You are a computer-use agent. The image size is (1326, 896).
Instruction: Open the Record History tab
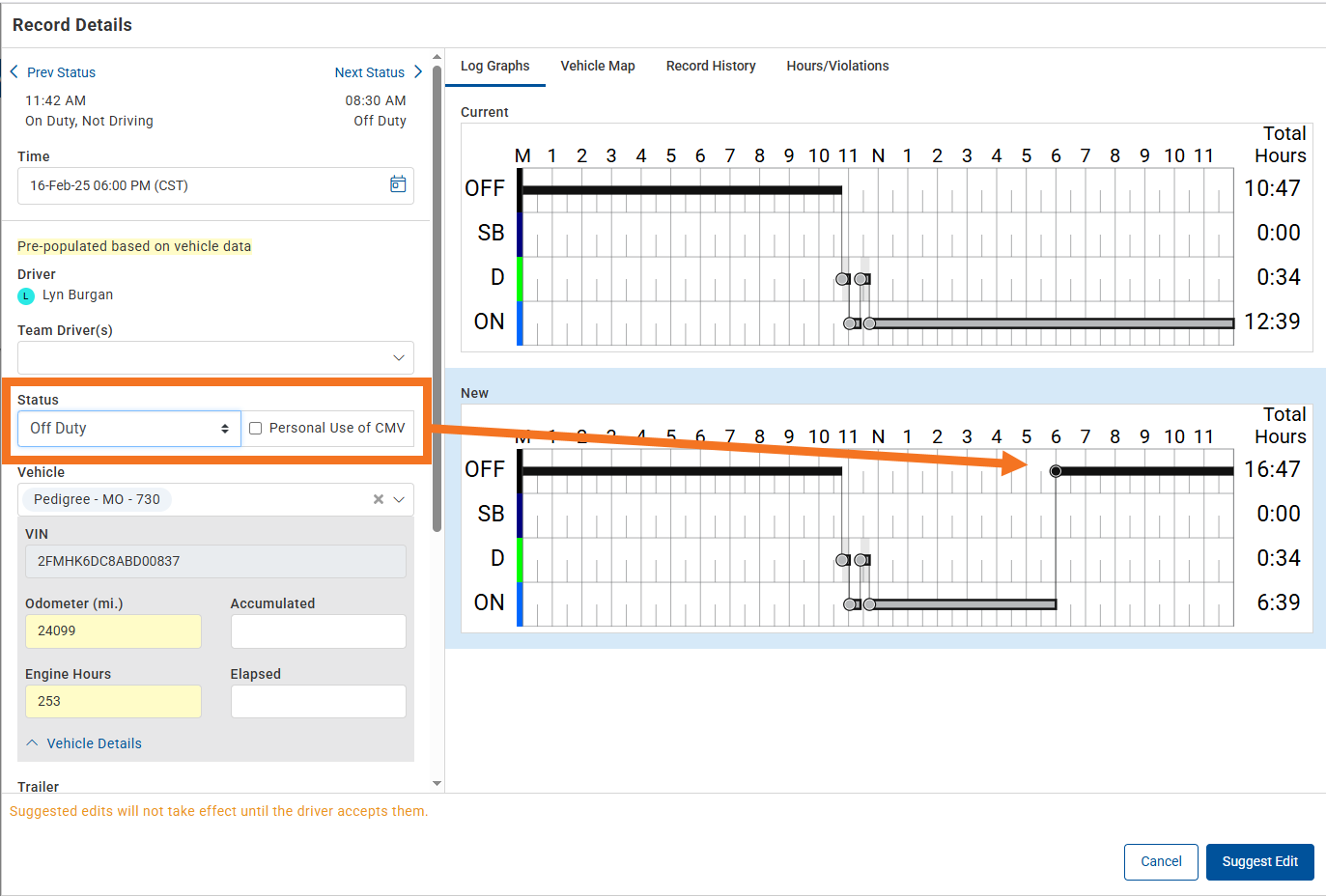coord(711,66)
